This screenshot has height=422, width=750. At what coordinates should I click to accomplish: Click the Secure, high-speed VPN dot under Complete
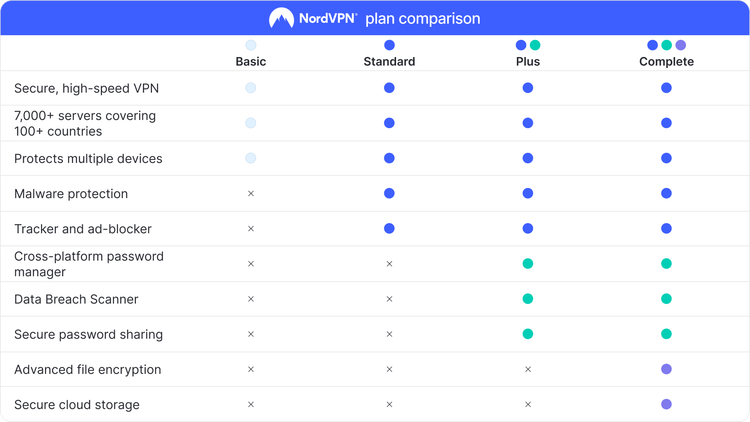tap(666, 88)
